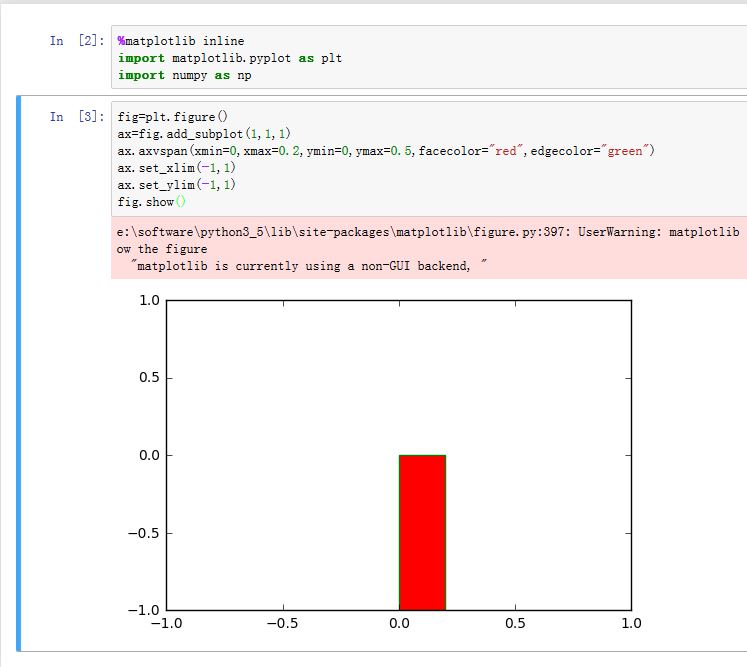
Task: Click the x-axis label 0.0
Action: click(399, 623)
